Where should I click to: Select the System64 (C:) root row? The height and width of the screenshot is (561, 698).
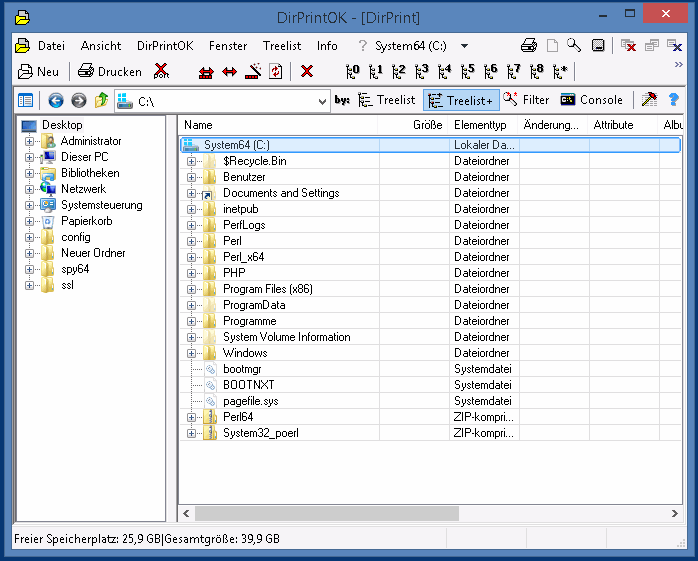tap(430, 145)
